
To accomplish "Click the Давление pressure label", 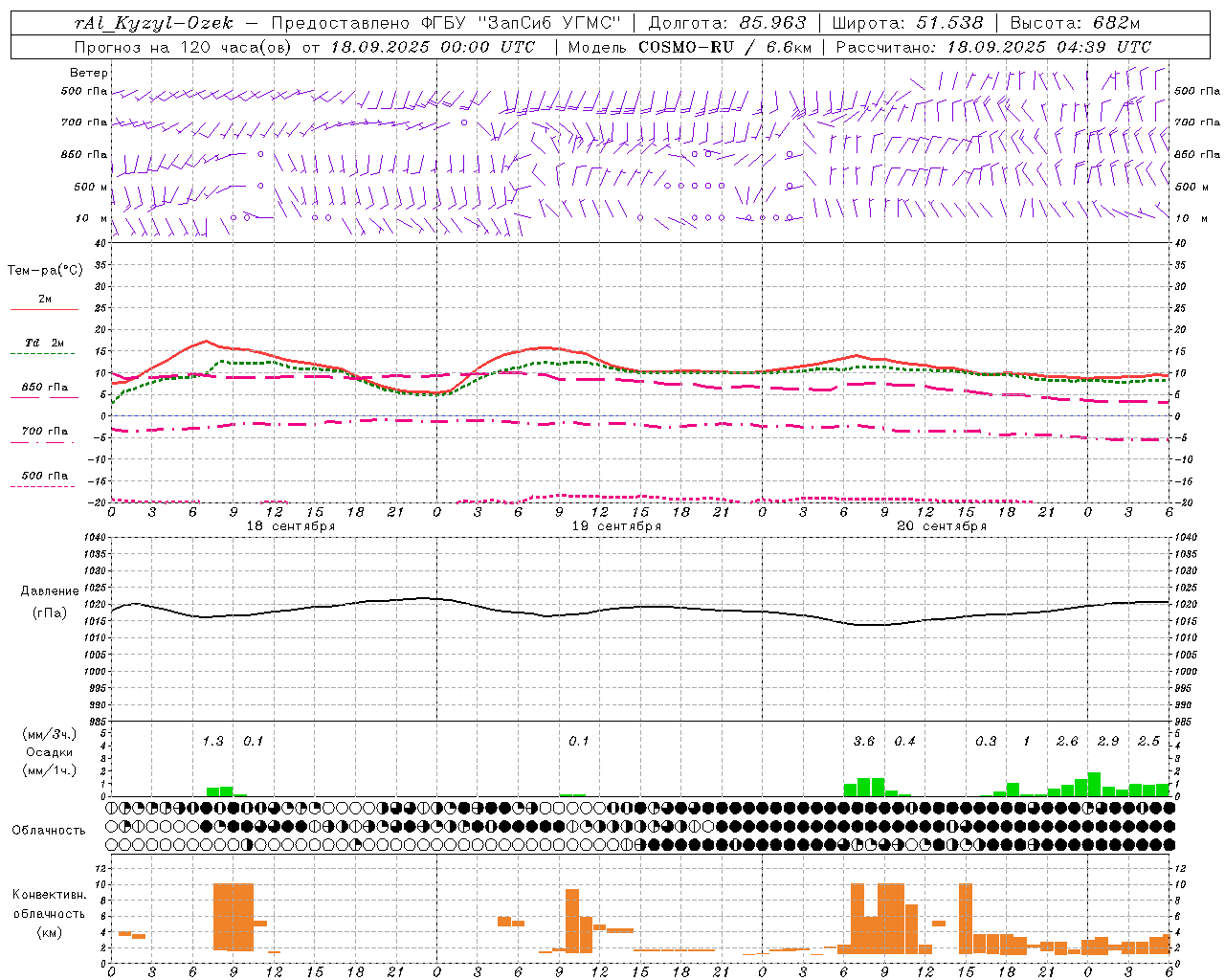I will coord(50,591).
